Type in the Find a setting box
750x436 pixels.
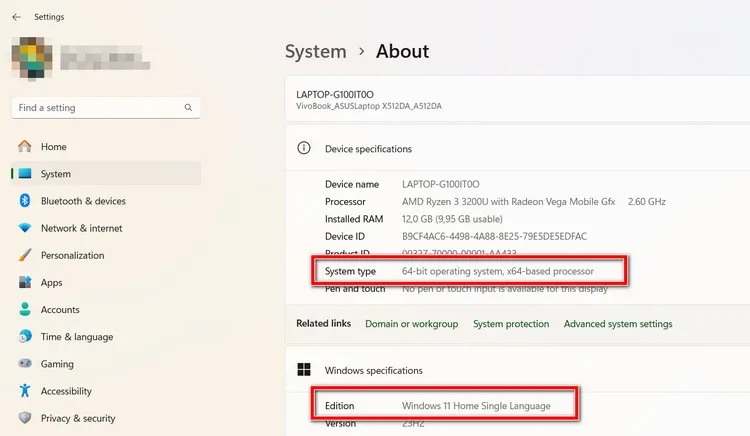[95, 108]
